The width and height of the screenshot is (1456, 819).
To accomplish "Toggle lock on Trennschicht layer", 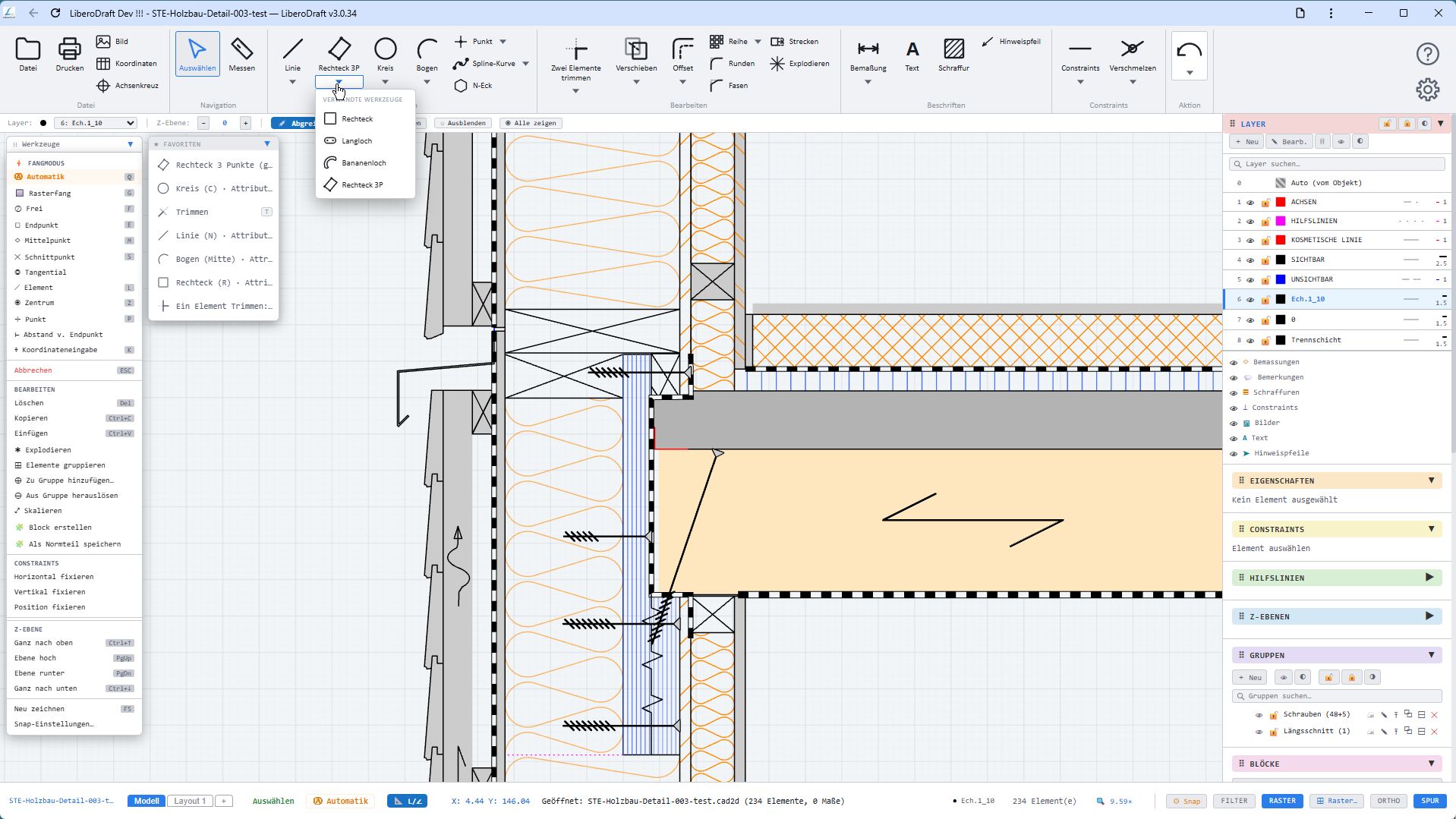I will pyautogui.click(x=1265, y=340).
